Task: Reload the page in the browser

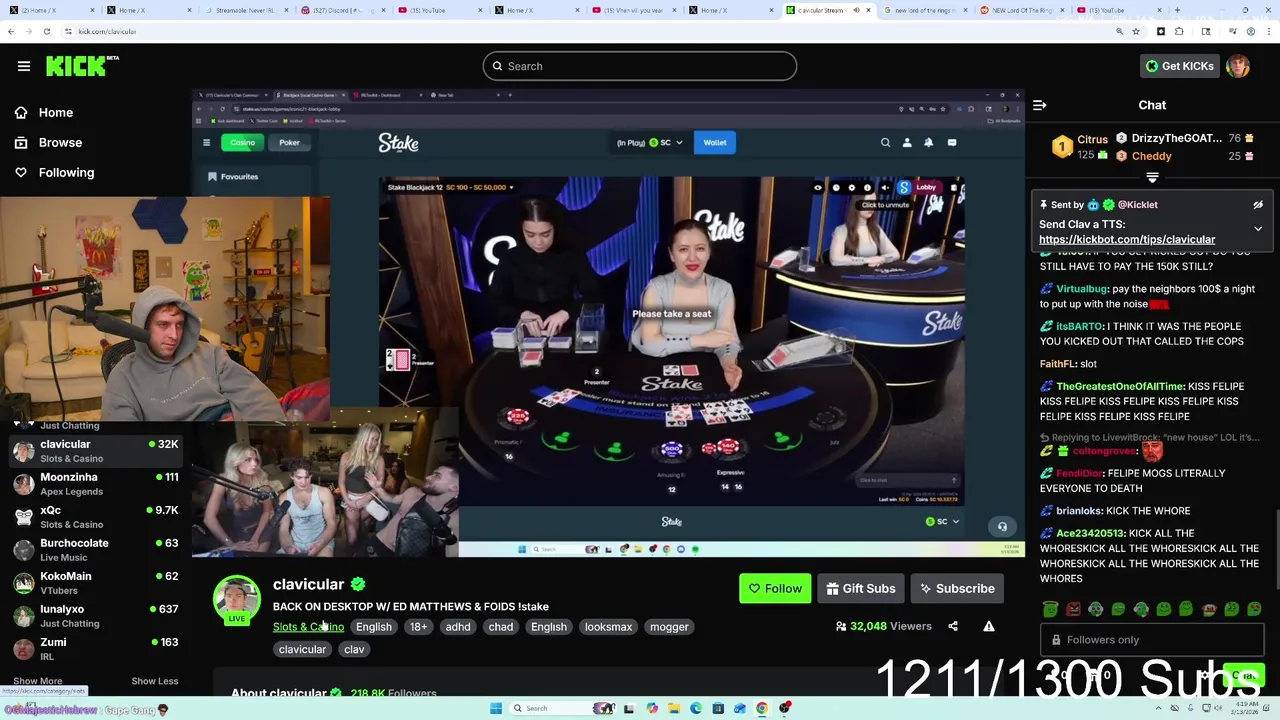Action: coord(46,31)
